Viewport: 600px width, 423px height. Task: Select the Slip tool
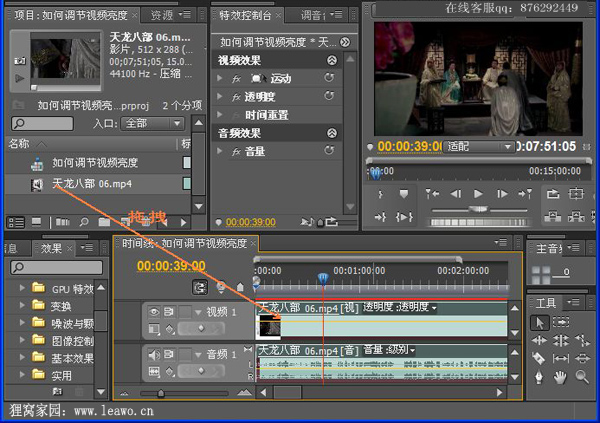tap(561, 358)
